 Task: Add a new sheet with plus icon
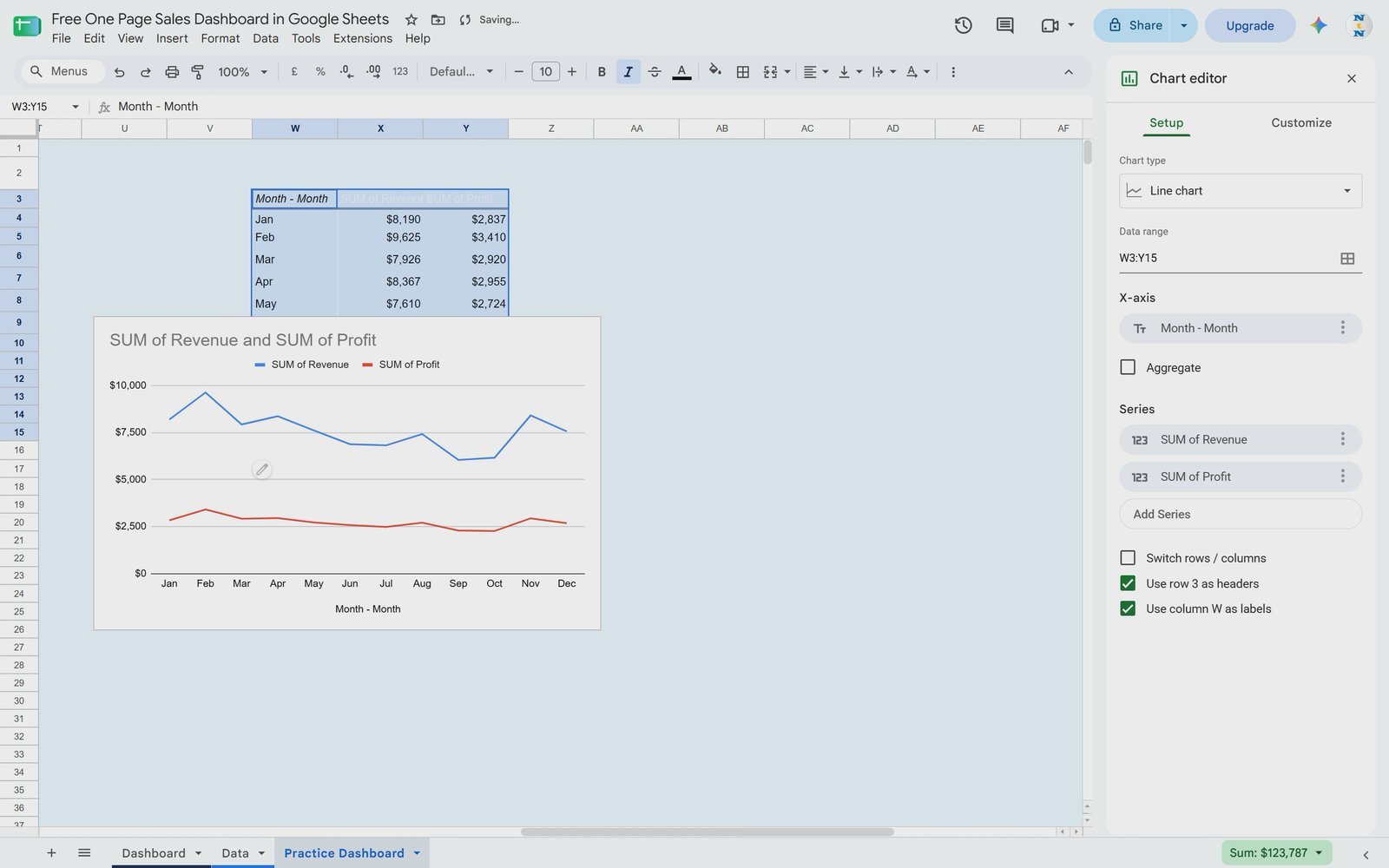tap(51, 852)
